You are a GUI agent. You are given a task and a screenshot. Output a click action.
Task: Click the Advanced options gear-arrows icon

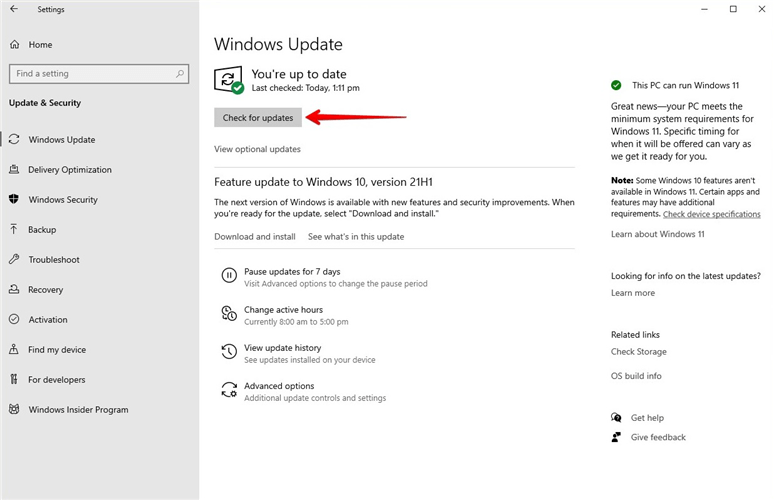(x=229, y=390)
